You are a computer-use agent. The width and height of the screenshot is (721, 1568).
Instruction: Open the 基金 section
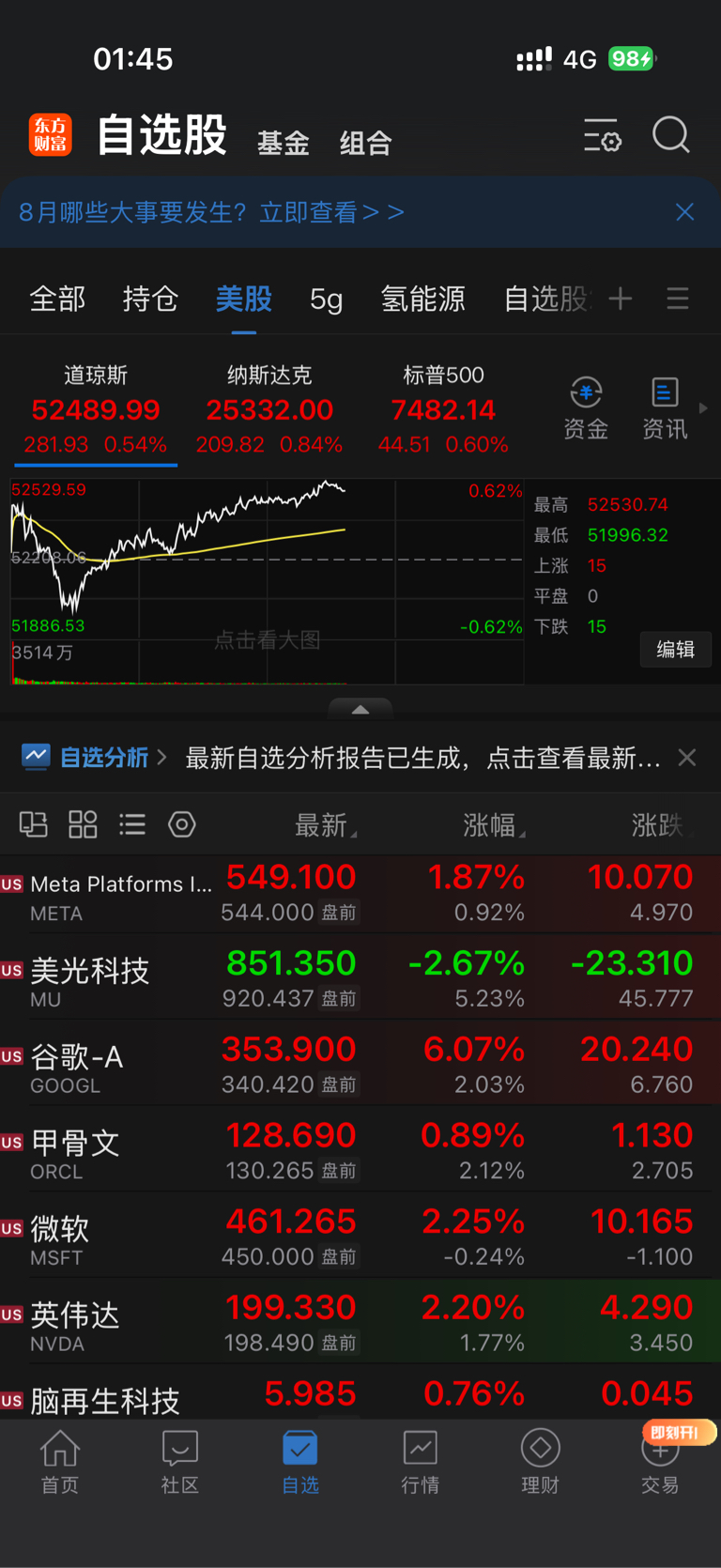[x=284, y=143]
